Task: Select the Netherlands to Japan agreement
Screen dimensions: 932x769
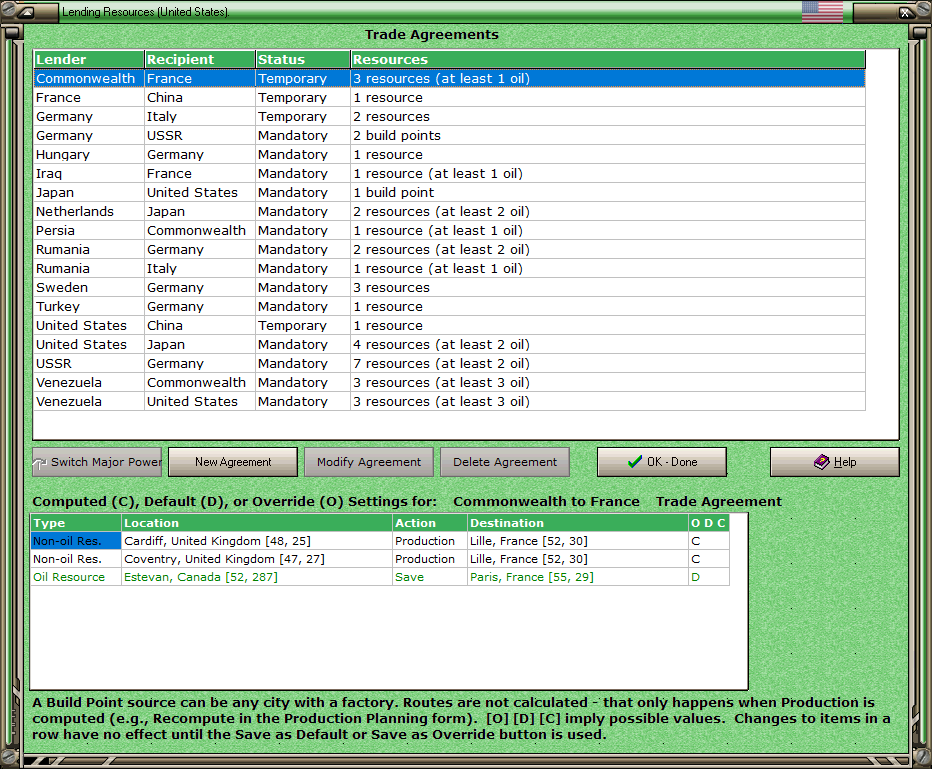Action: pyautogui.click(x=449, y=212)
